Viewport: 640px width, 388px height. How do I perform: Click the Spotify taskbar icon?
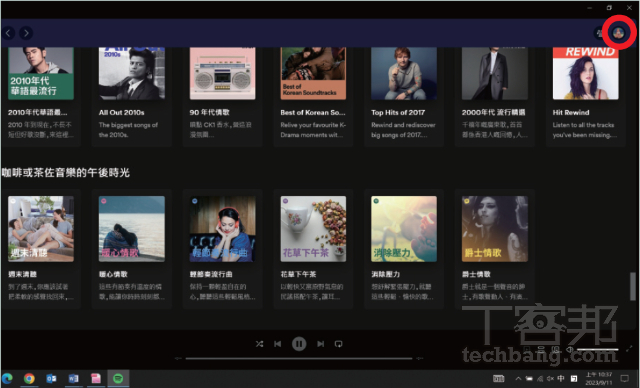118,378
